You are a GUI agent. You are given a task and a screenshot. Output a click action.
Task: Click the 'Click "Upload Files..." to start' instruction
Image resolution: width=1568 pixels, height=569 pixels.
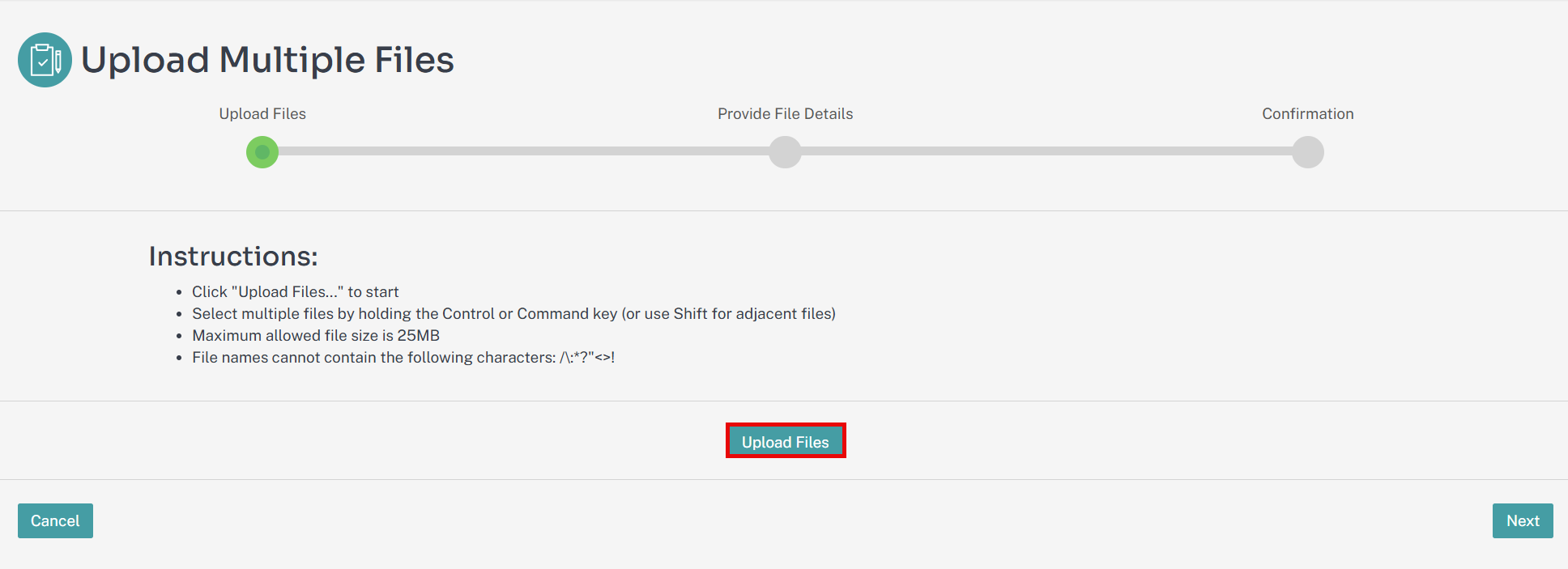(295, 291)
